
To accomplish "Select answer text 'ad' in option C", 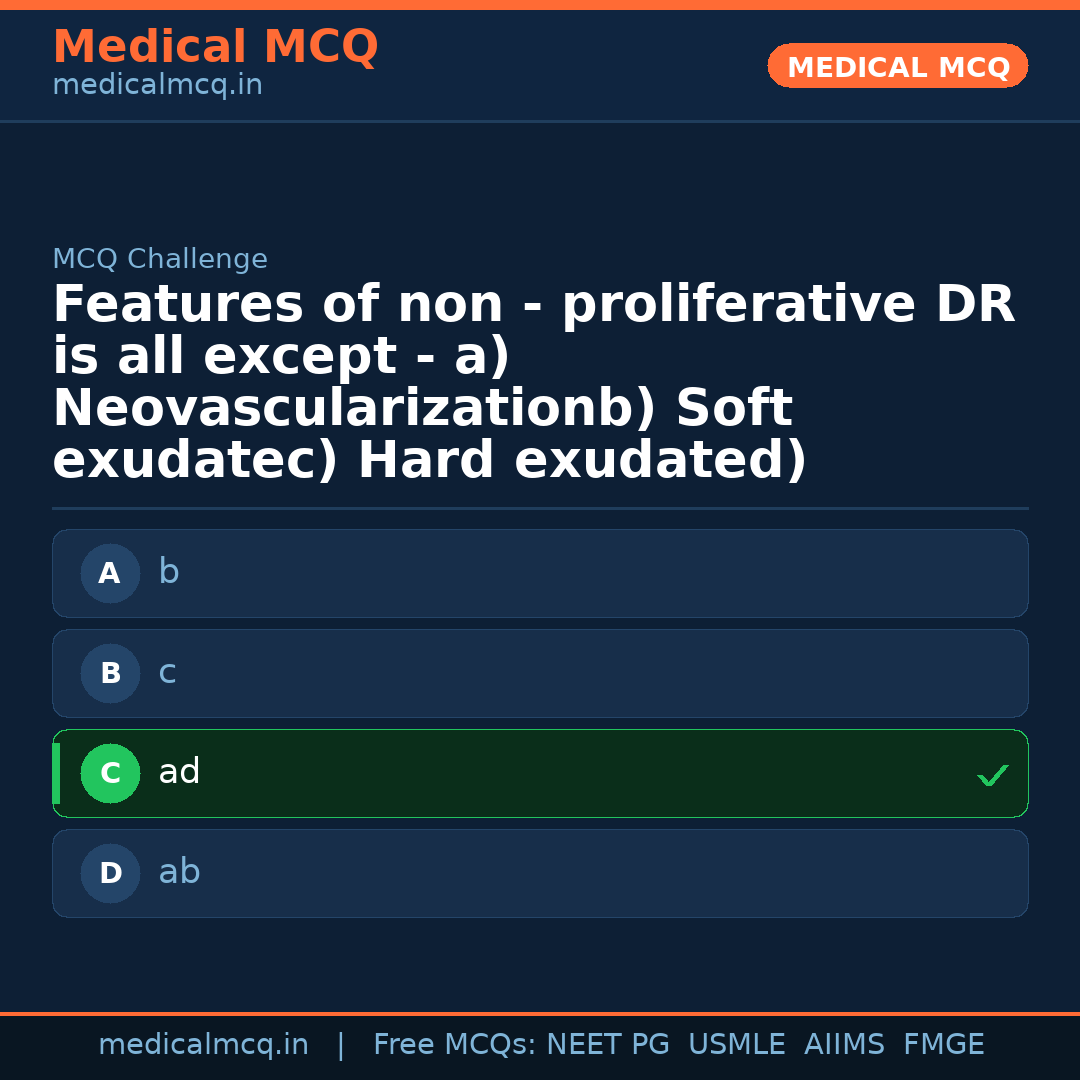I will (179, 772).
